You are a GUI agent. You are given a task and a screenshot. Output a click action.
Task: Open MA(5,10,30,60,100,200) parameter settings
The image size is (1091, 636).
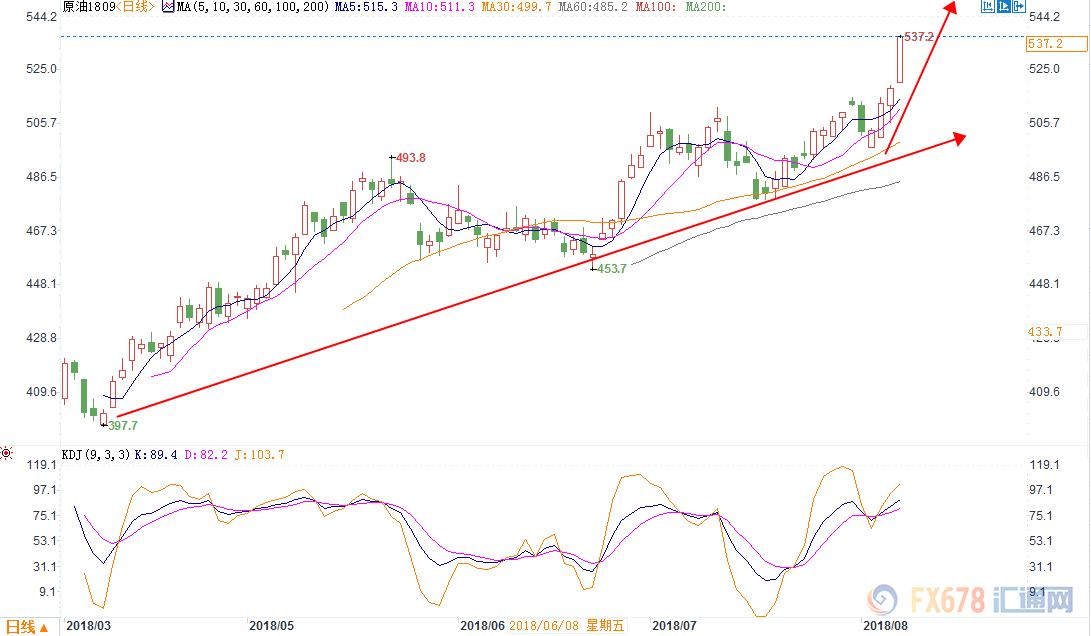click(248, 7)
